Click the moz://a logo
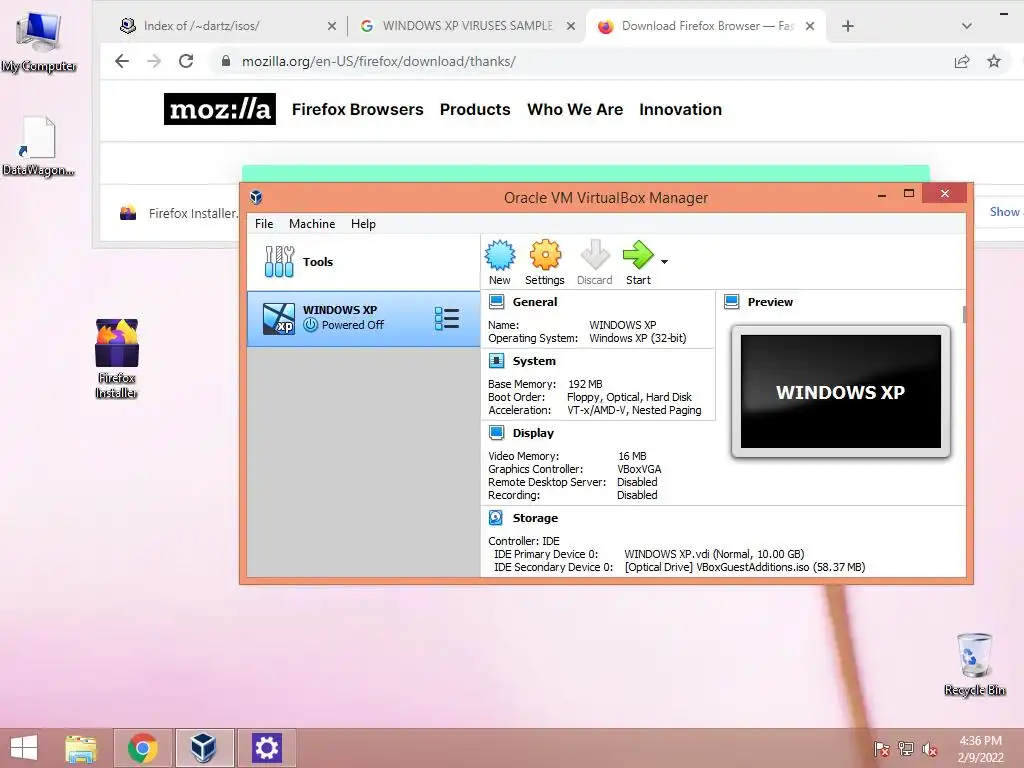Viewport: 1024px width, 768px height. [219, 109]
